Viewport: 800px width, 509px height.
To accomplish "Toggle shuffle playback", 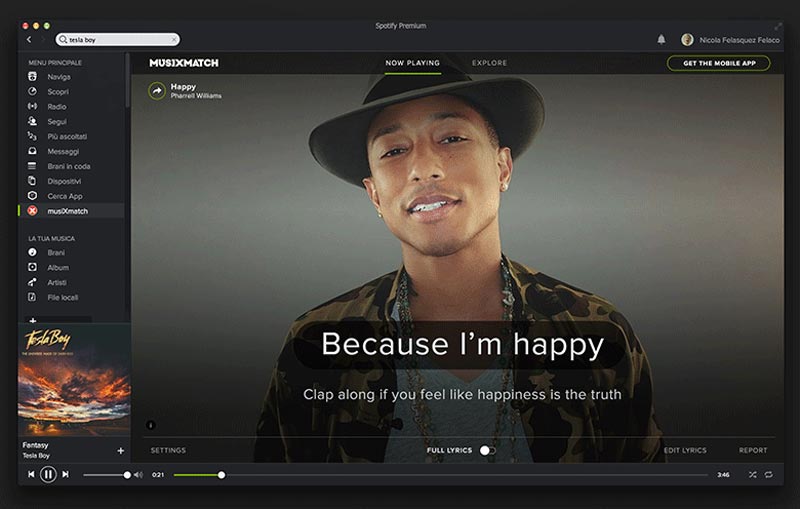I will click(x=753, y=474).
